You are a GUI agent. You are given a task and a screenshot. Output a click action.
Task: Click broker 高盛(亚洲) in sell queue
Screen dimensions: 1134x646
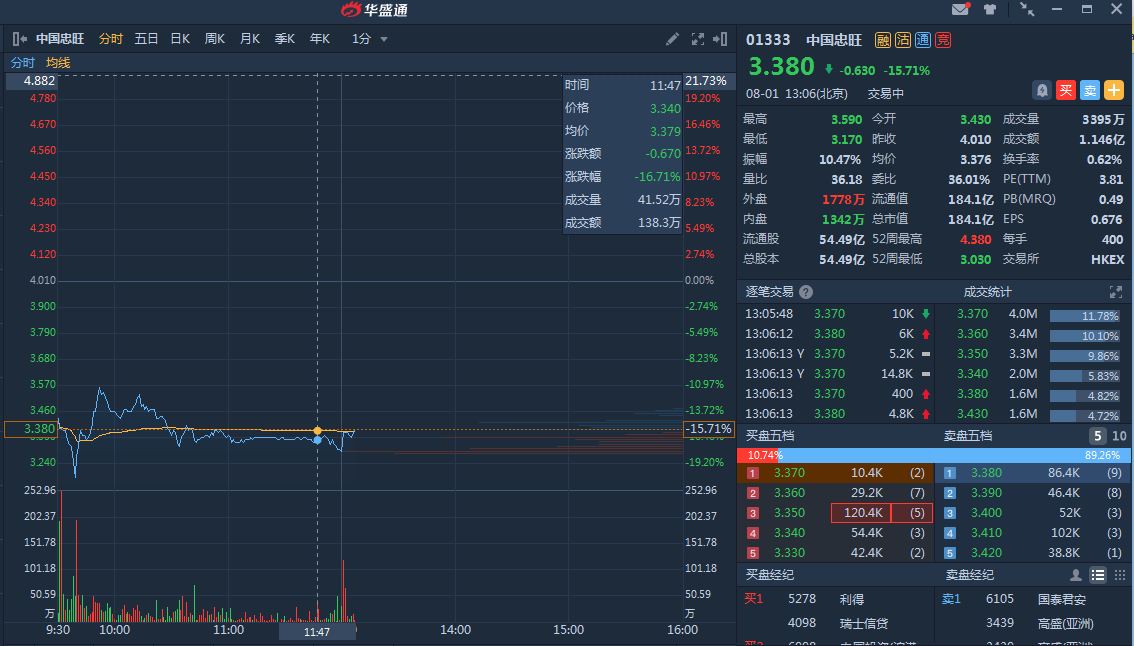[x=1065, y=623]
